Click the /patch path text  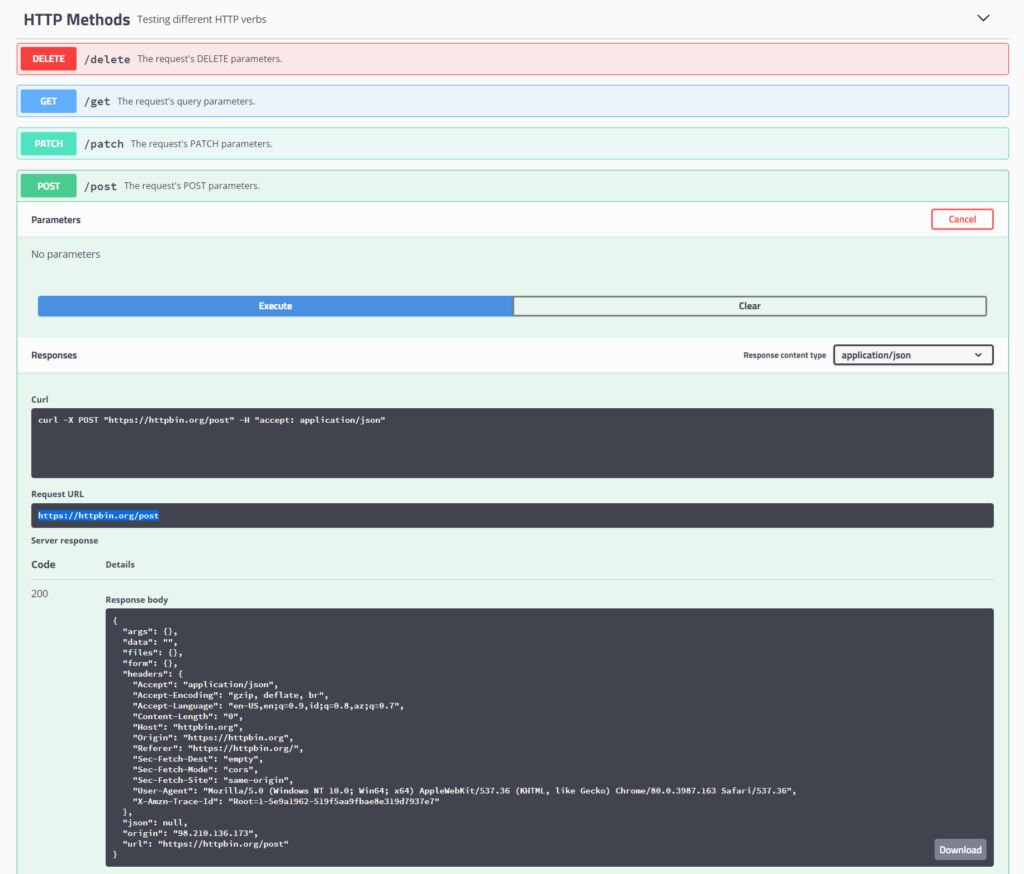pos(104,144)
